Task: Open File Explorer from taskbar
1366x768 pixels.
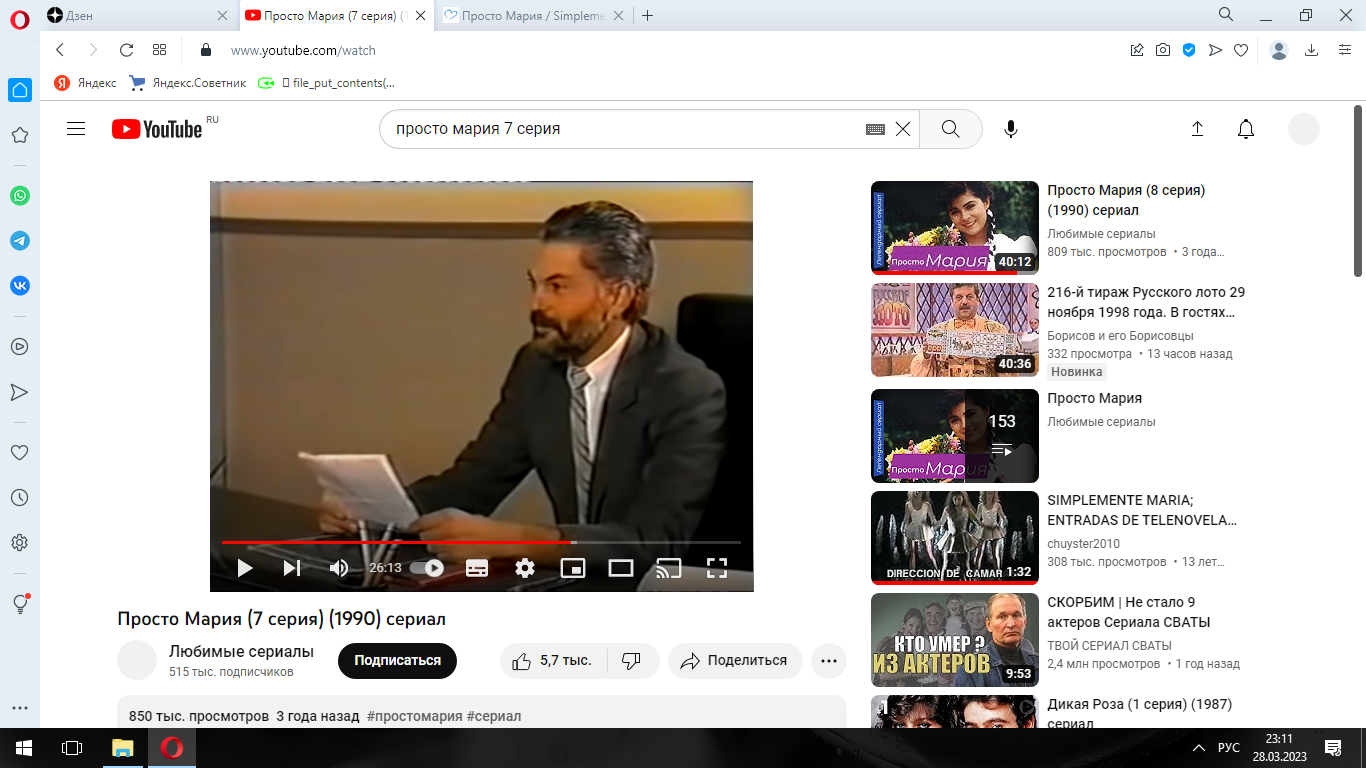Action: 122,747
